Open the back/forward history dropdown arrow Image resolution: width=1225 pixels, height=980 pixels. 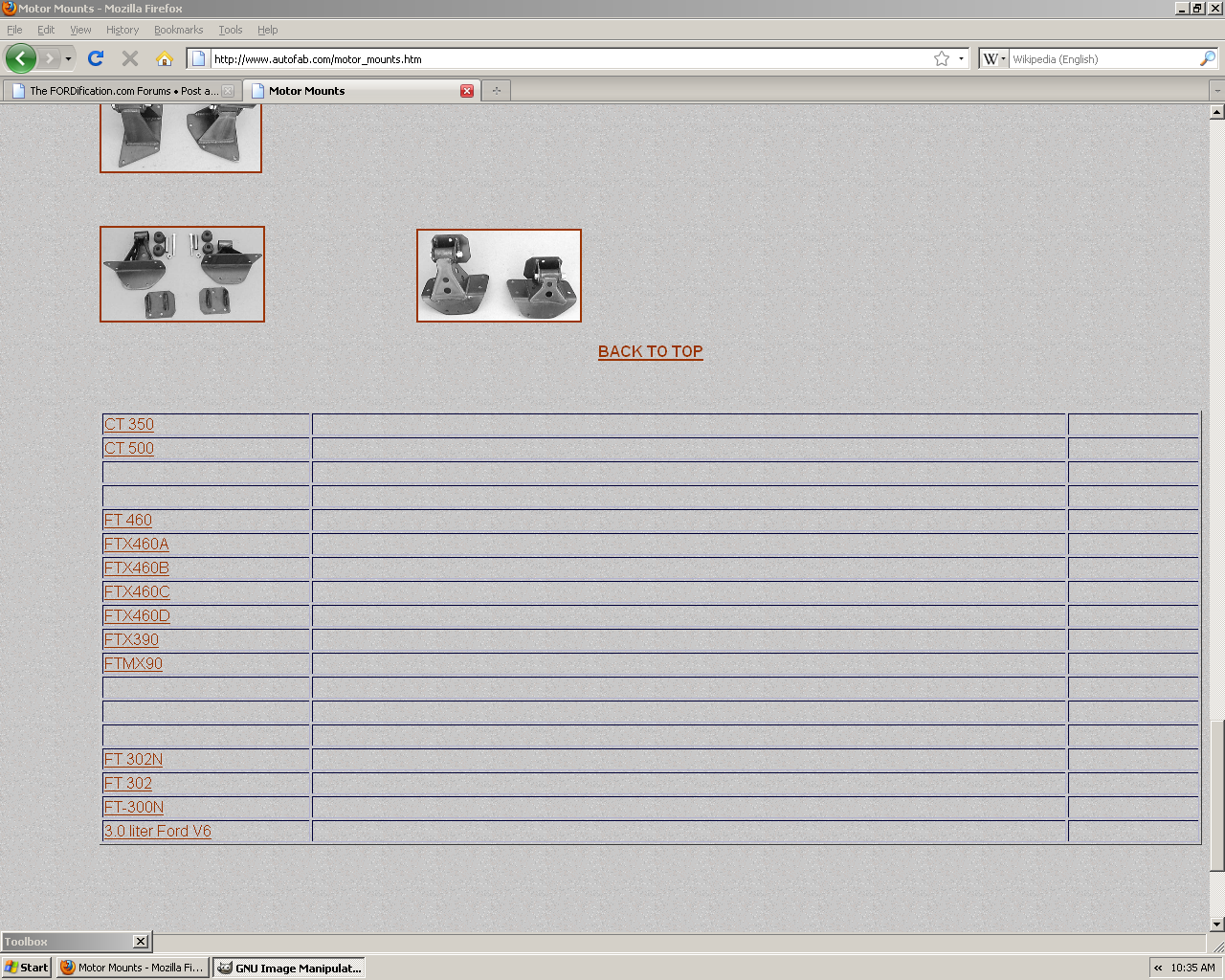68,58
